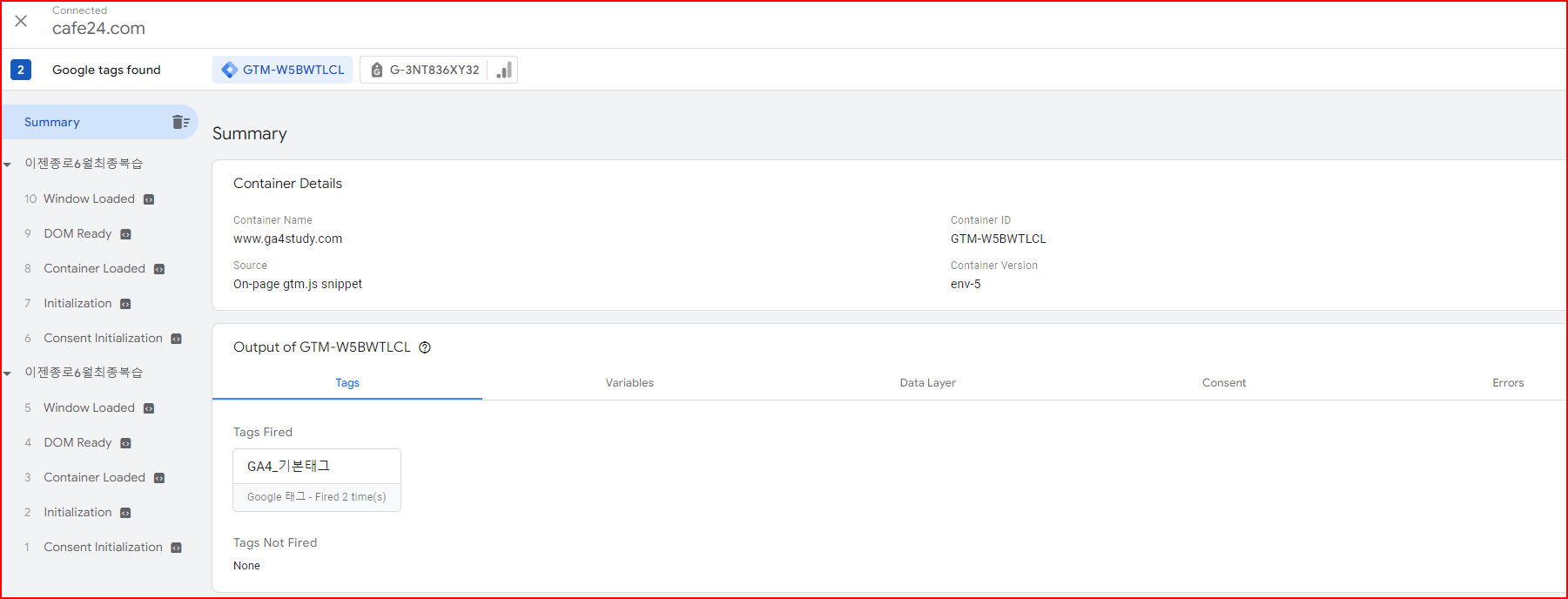The image size is (1568, 599).
Task: Click the code icon next to event 7 Initialization
Action: pyautogui.click(x=125, y=304)
